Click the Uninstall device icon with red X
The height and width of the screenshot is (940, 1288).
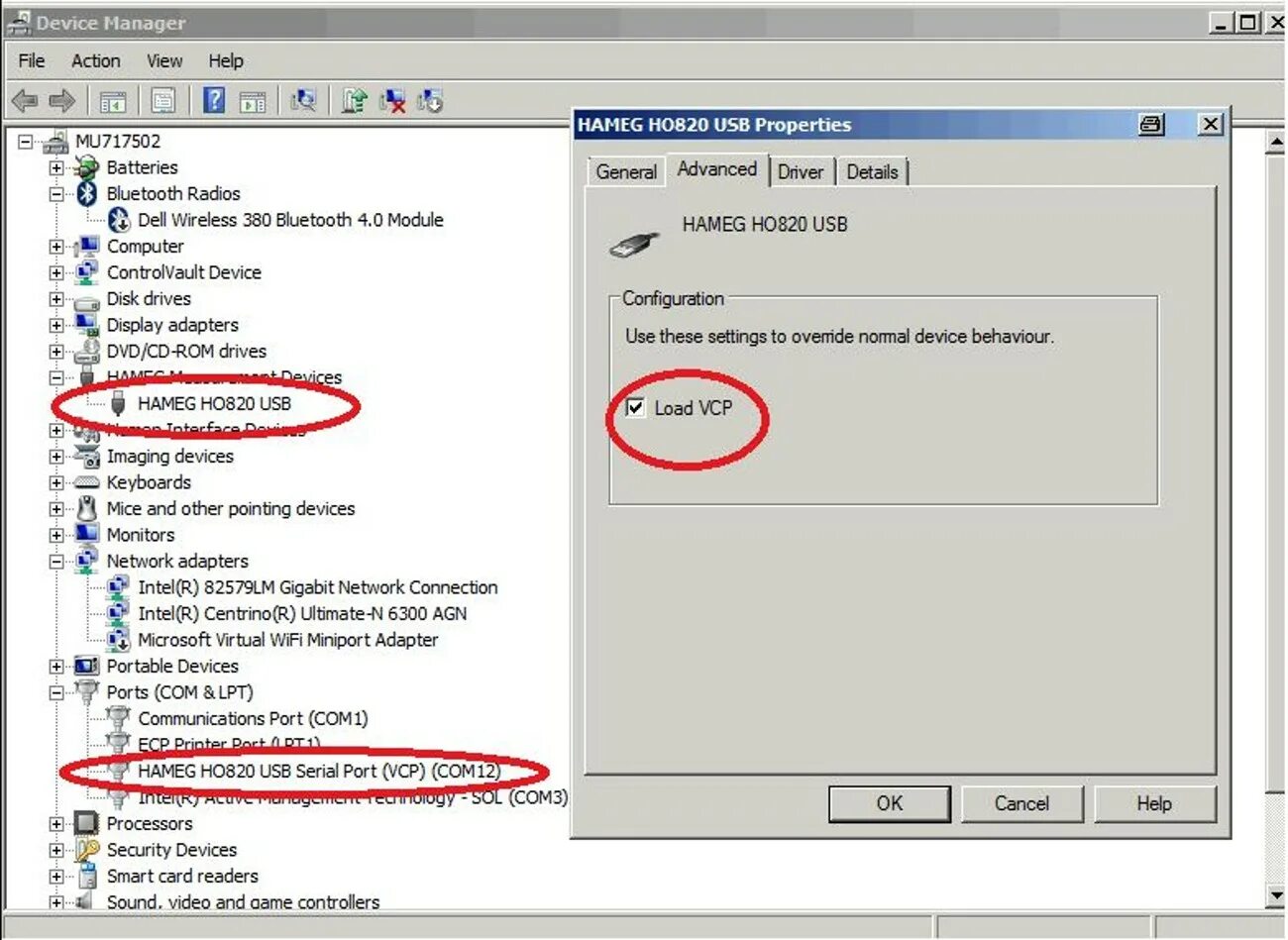(392, 100)
